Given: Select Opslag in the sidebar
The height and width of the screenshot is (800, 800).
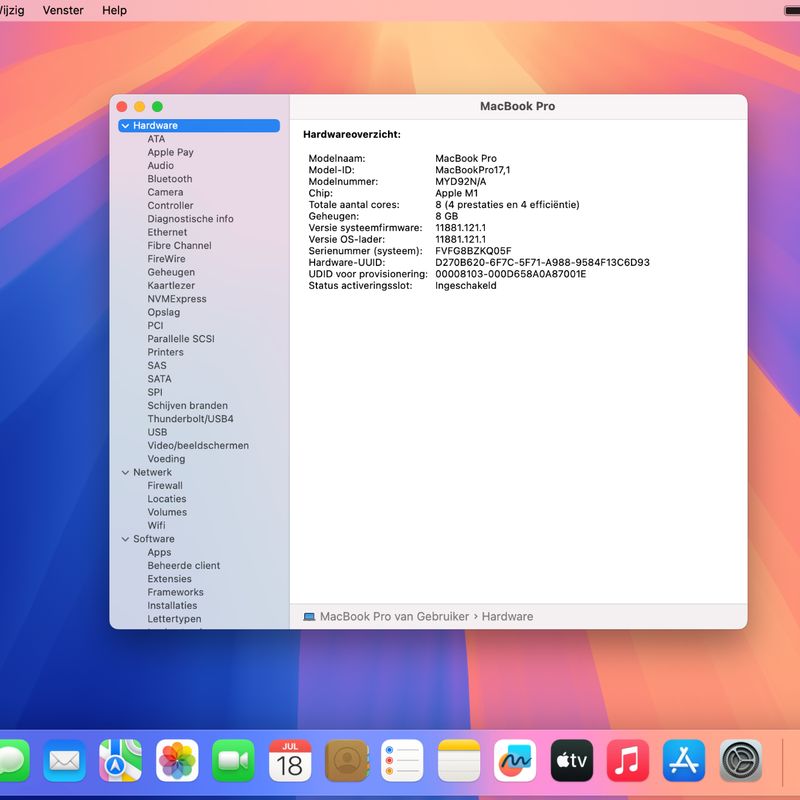Looking at the screenshot, I should coord(163,312).
